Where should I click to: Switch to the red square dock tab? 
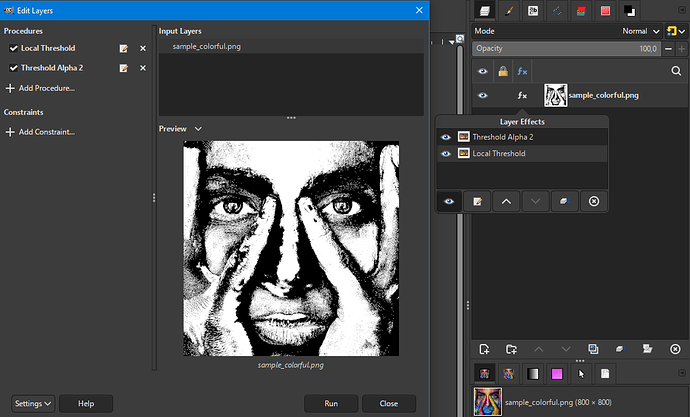coord(606,11)
